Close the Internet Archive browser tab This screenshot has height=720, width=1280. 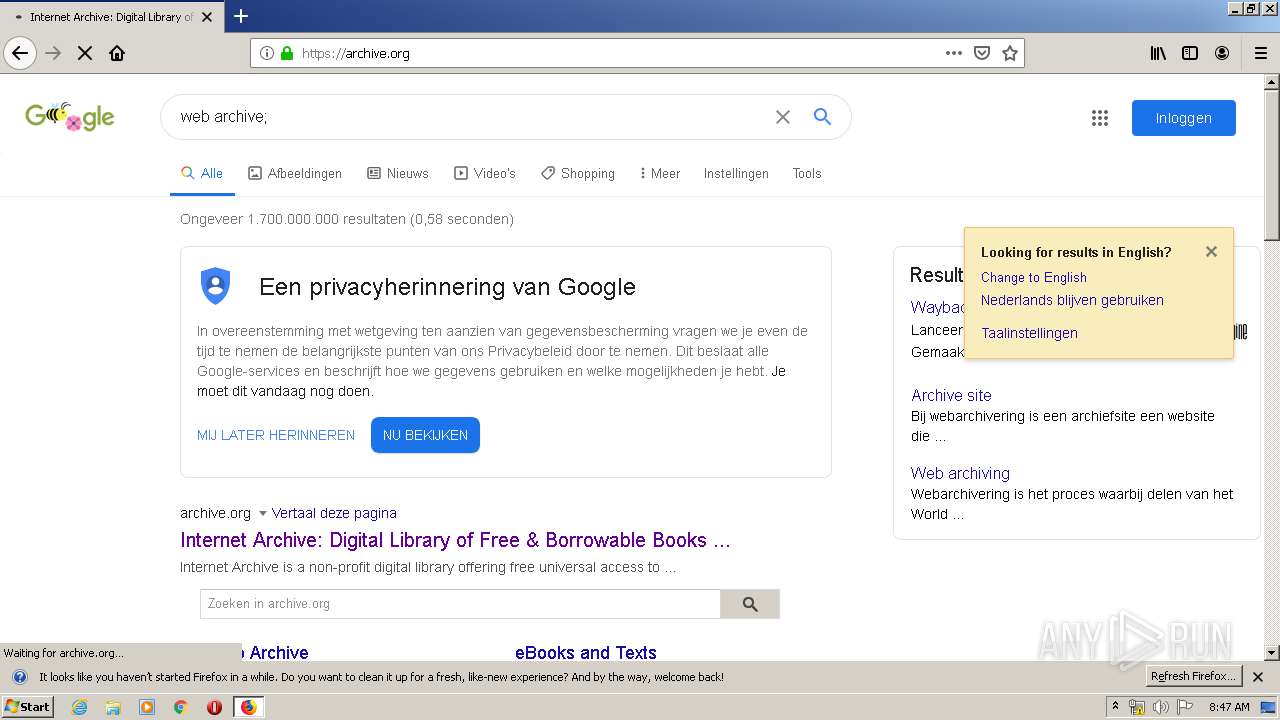[x=207, y=17]
